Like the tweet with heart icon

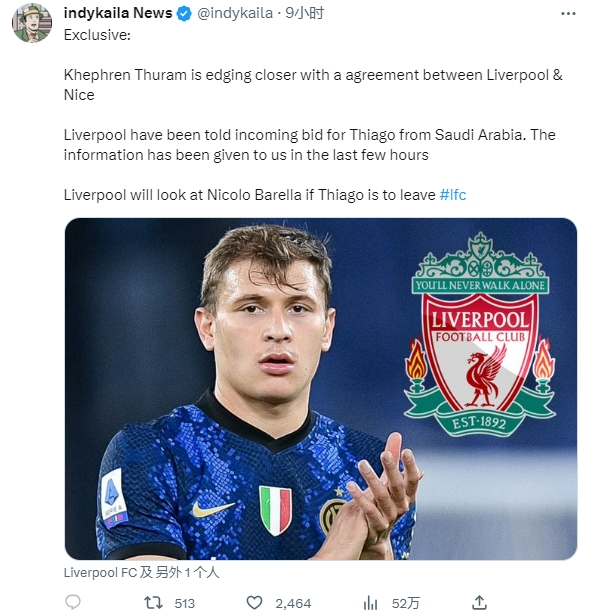coord(254,603)
